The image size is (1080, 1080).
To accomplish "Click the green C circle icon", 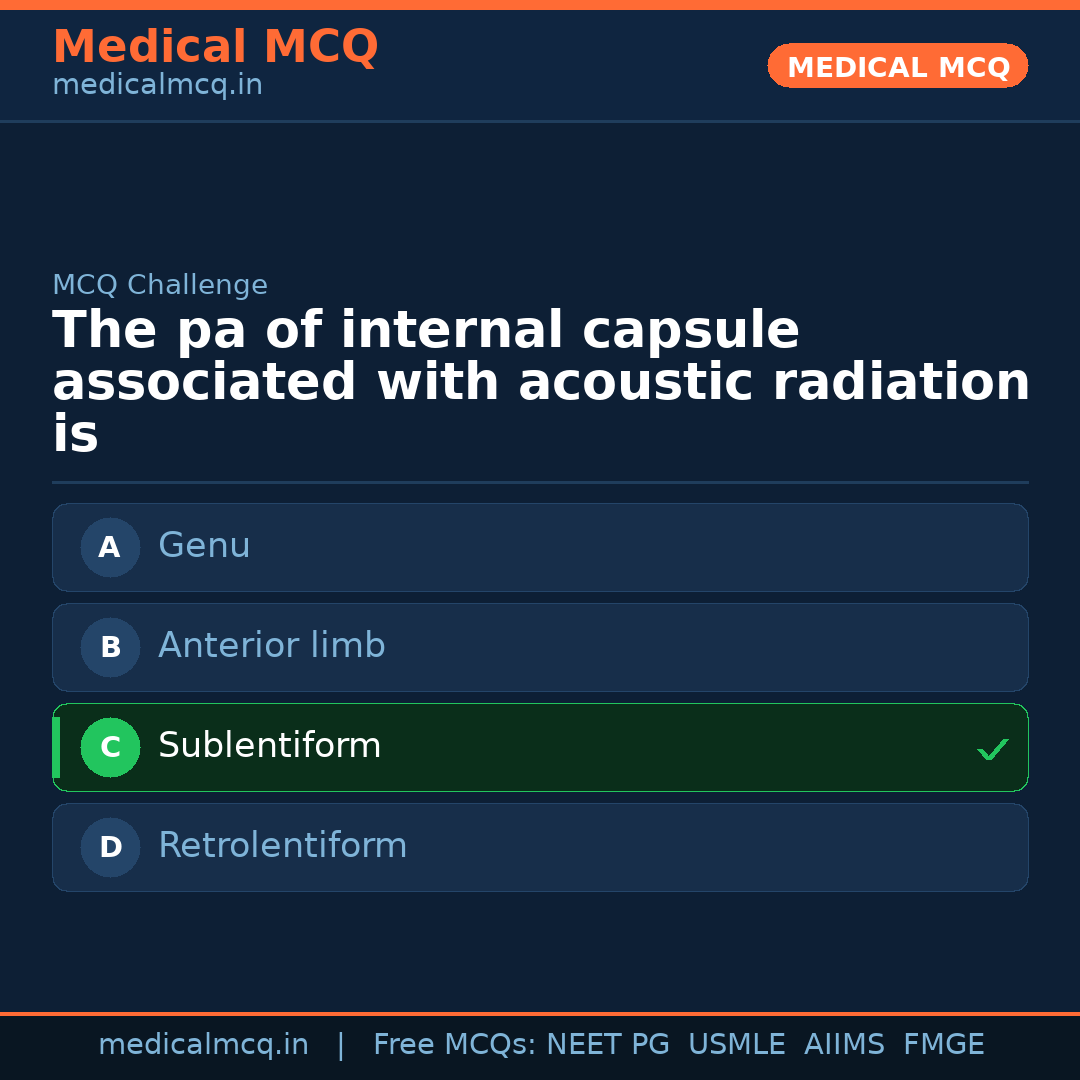I will (110, 747).
